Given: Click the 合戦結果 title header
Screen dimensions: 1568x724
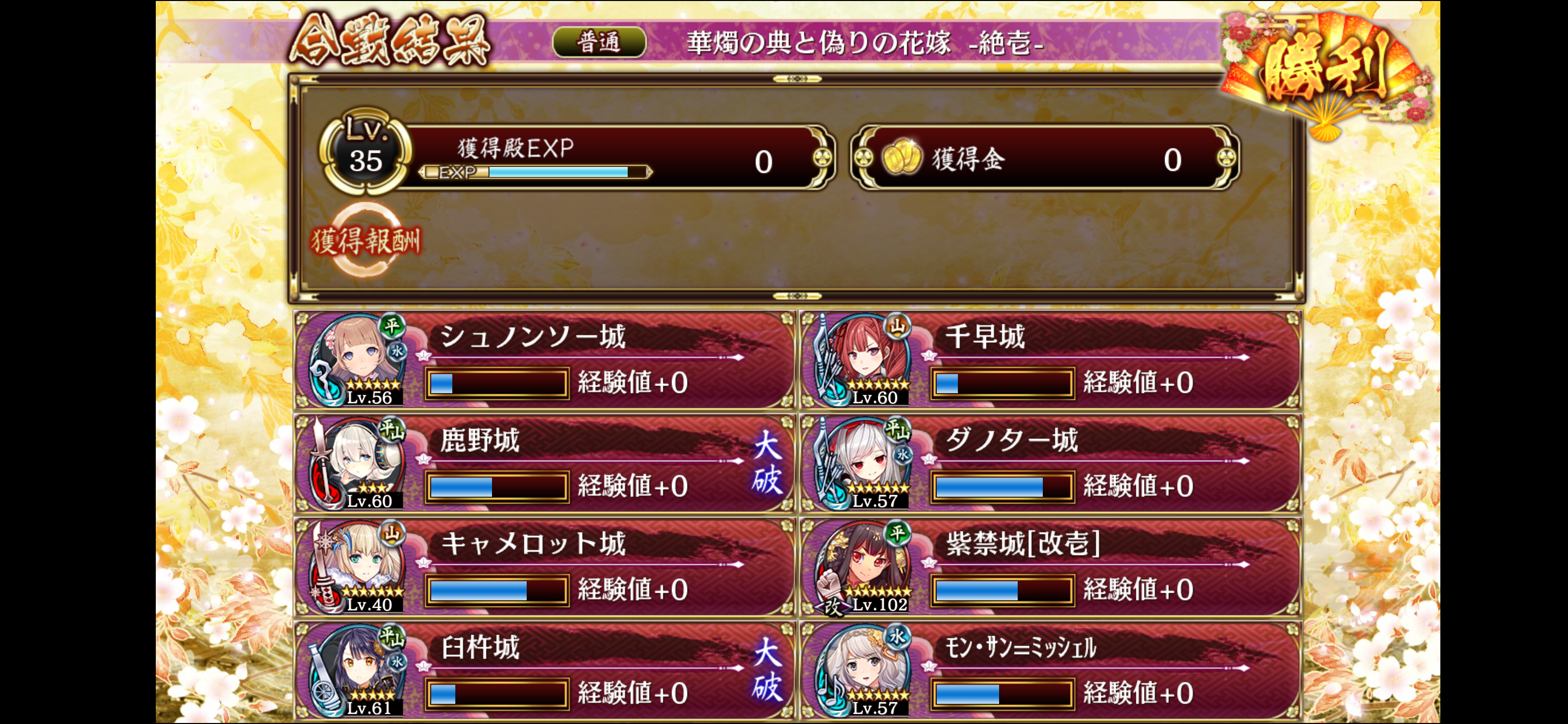Looking at the screenshot, I should [x=389, y=41].
